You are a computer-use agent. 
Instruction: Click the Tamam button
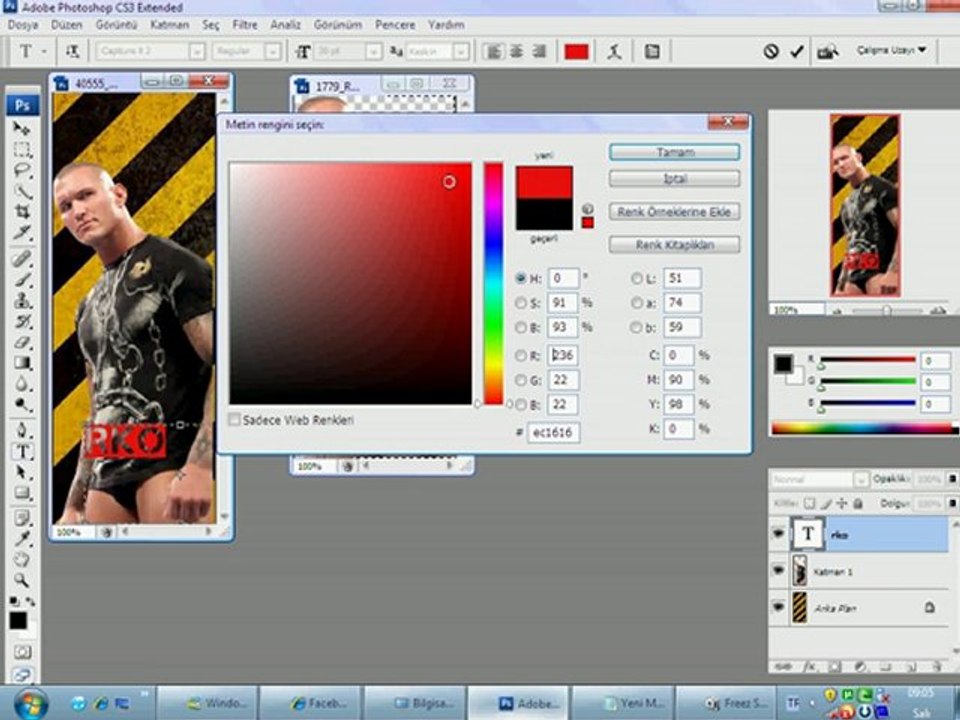pyautogui.click(x=674, y=152)
